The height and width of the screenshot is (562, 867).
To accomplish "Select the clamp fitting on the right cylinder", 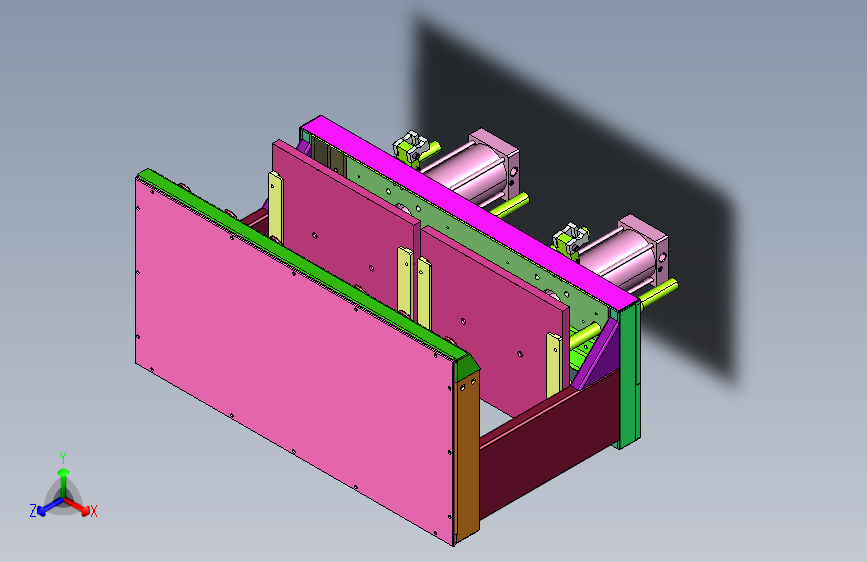I will (571, 240).
